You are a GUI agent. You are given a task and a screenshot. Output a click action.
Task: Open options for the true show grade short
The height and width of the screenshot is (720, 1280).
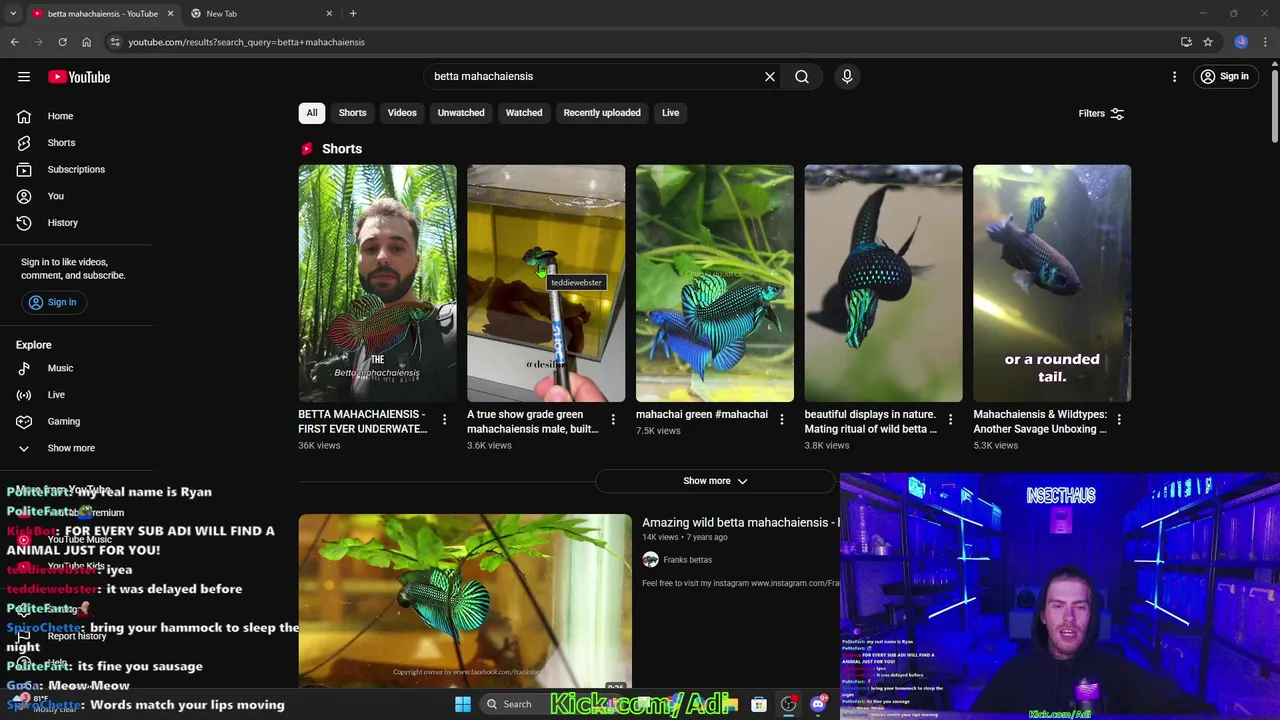pos(613,420)
